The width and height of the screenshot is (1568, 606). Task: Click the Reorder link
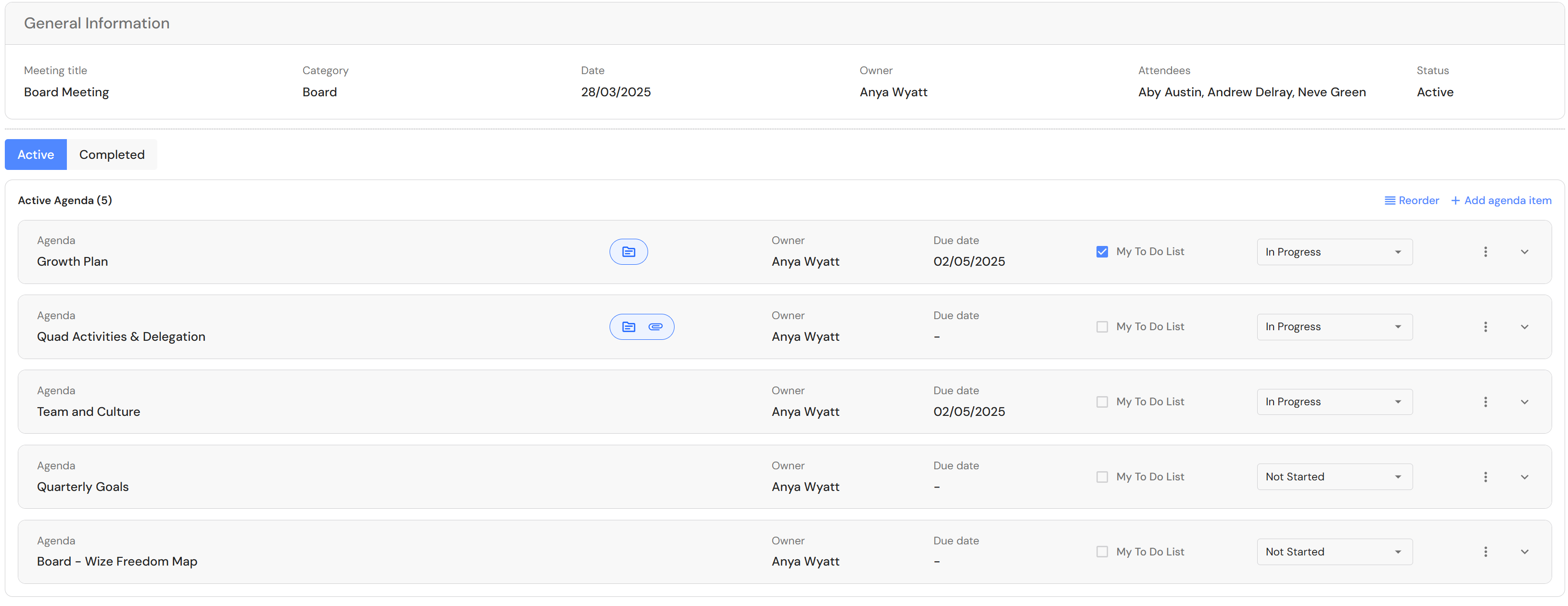[1412, 200]
